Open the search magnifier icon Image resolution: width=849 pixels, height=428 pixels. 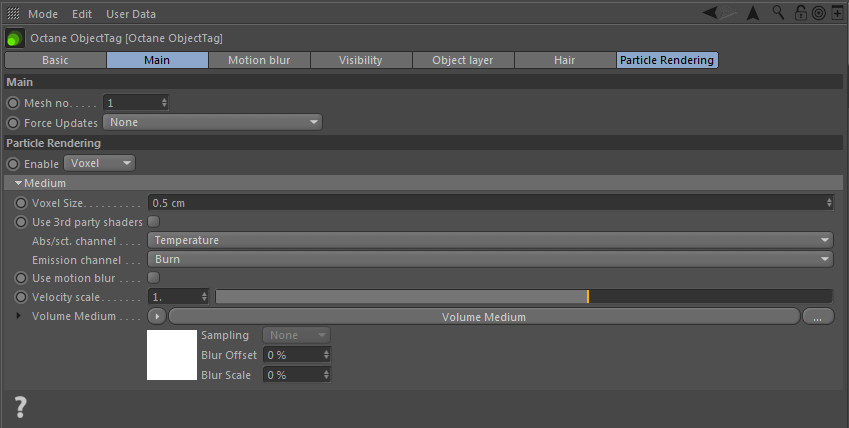click(x=778, y=12)
